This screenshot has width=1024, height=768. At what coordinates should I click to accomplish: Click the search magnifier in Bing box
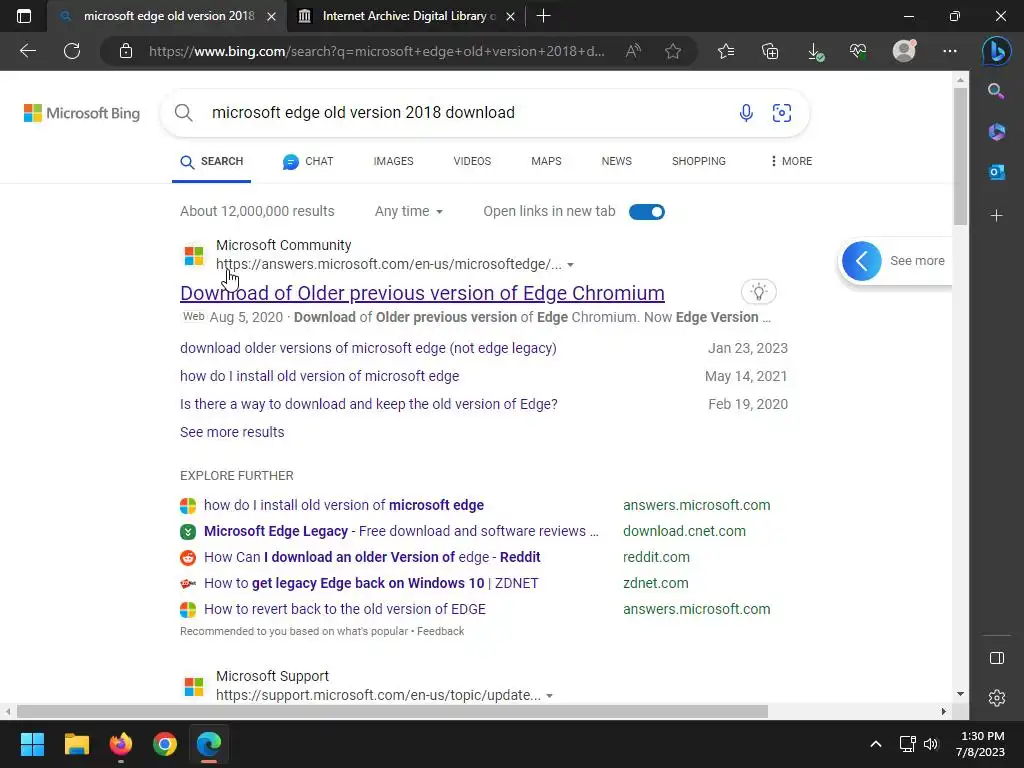184,113
